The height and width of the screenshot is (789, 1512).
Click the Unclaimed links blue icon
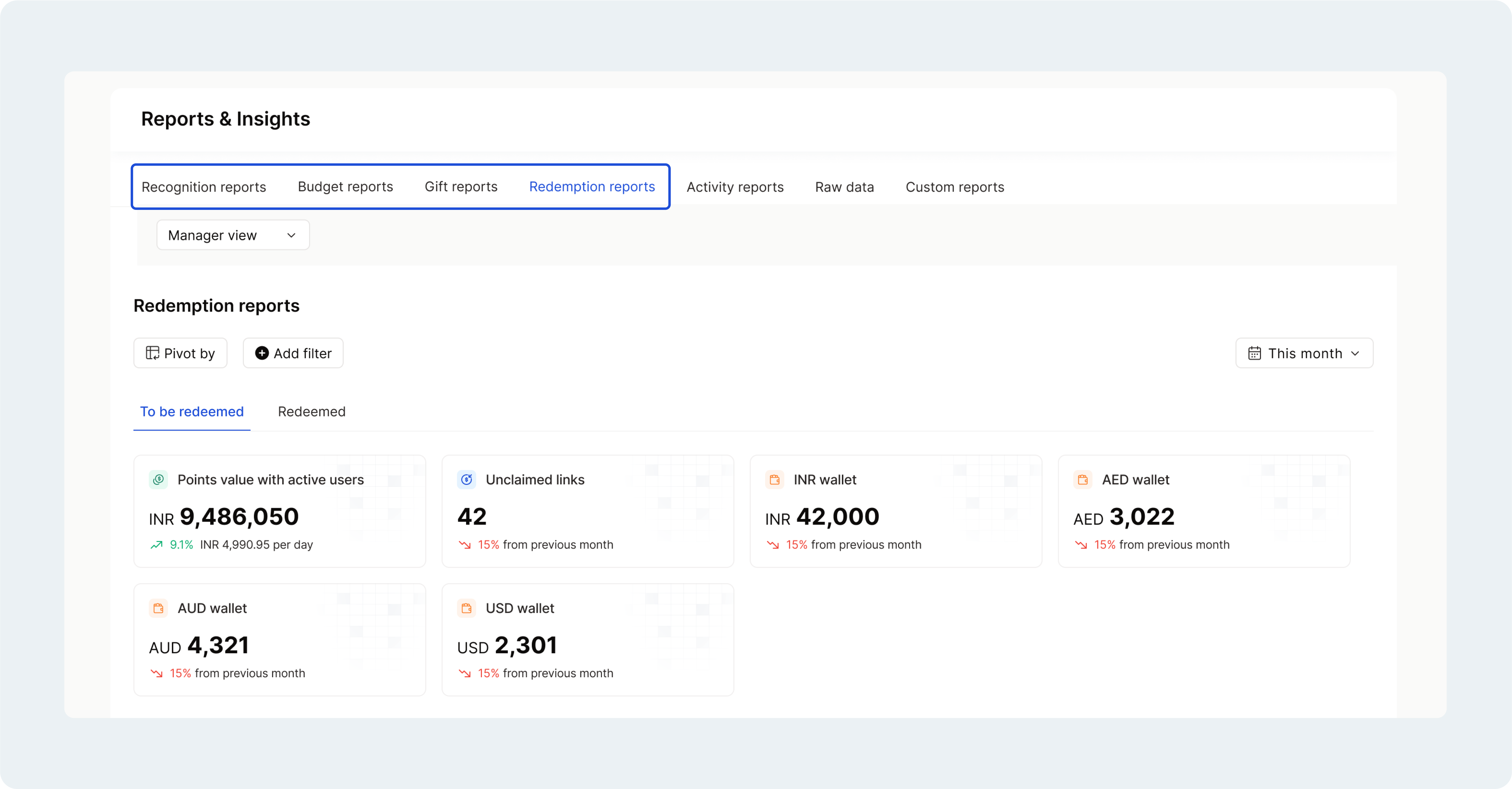pyautogui.click(x=467, y=479)
